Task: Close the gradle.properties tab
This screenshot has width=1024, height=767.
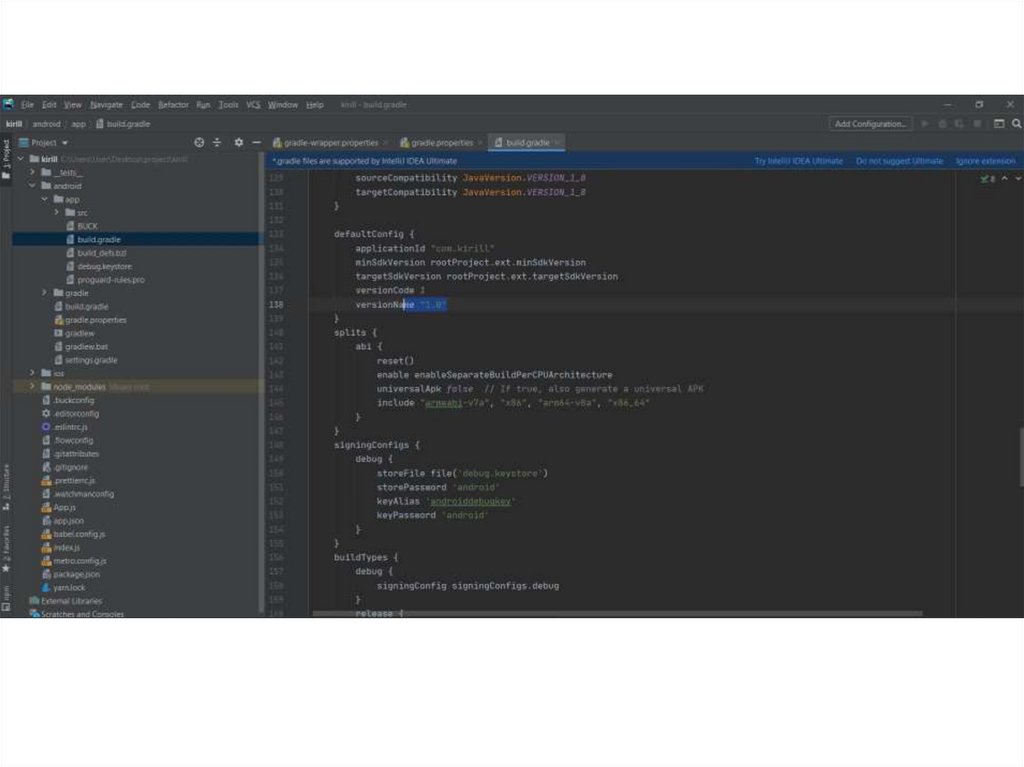Action: (x=480, y=143)
